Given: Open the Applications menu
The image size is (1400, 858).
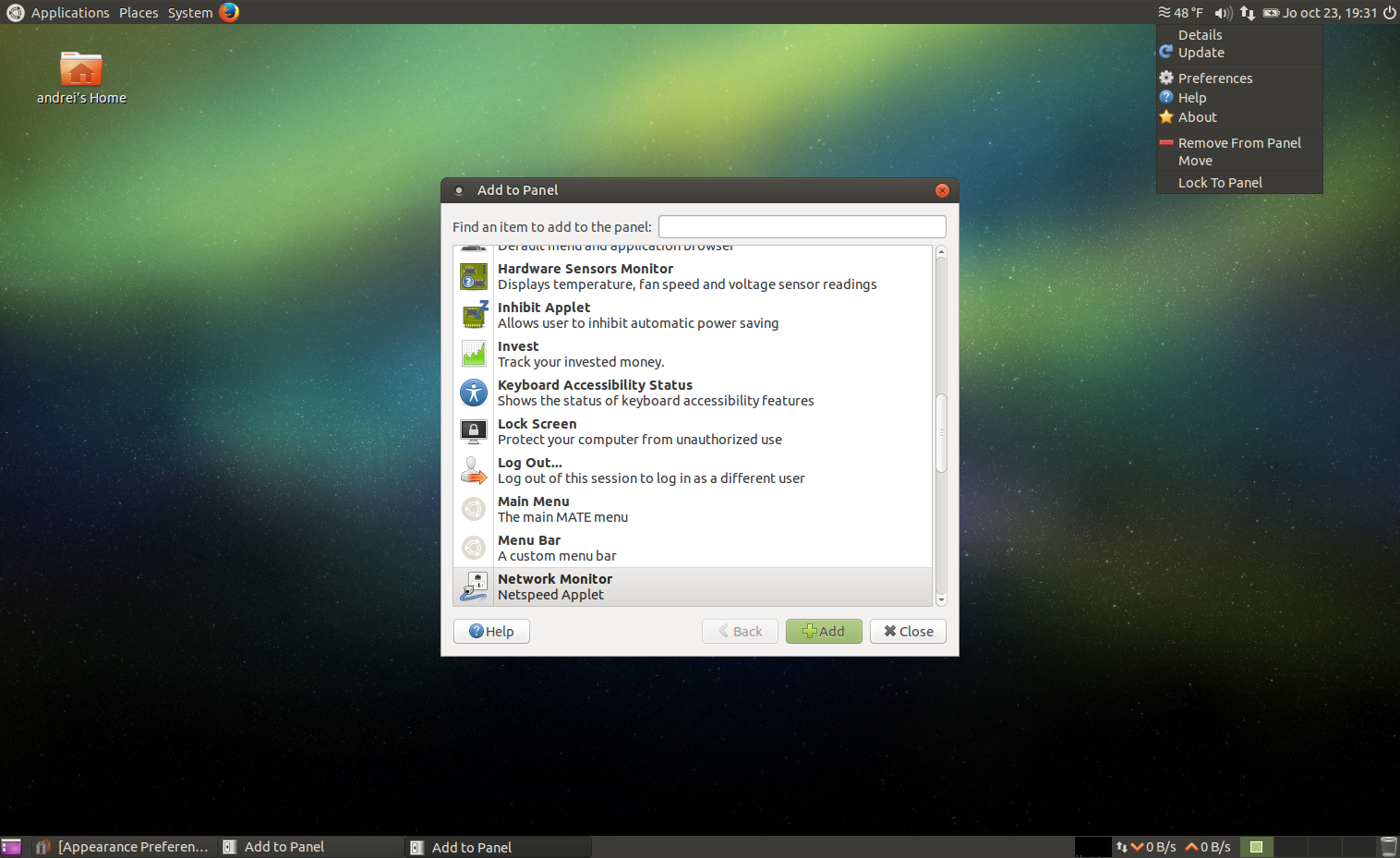Looking at the screenshot, I should point(70,12).
